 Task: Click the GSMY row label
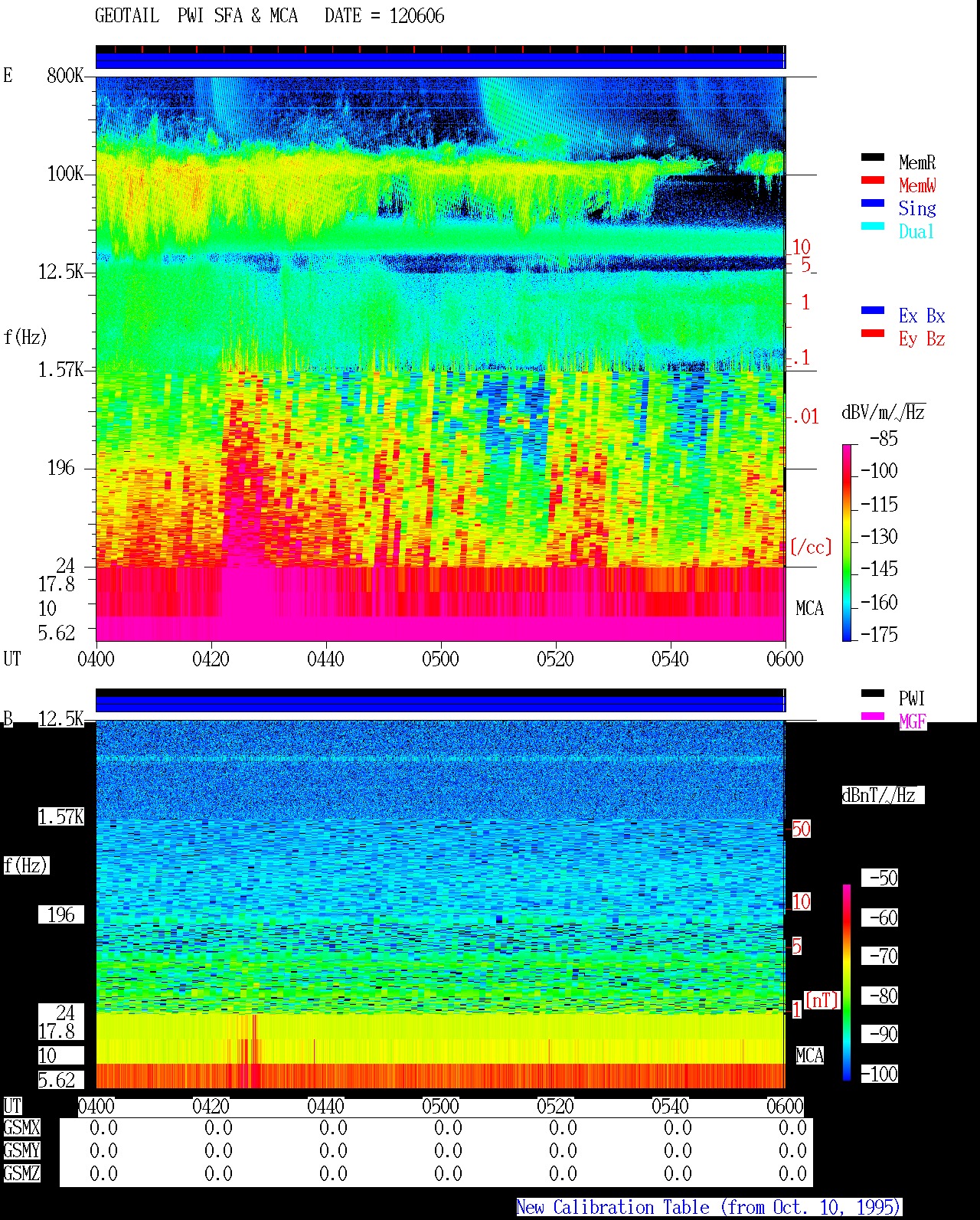21,1150
